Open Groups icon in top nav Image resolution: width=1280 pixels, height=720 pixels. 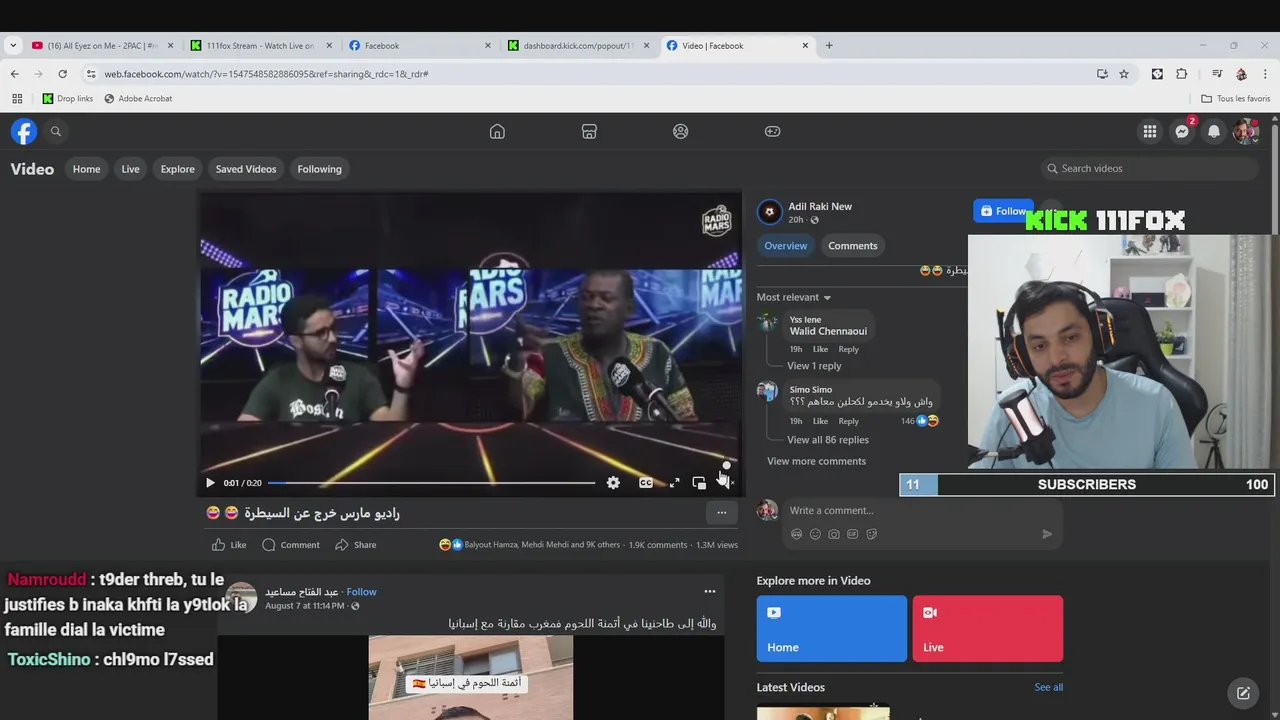pos(681,131)
